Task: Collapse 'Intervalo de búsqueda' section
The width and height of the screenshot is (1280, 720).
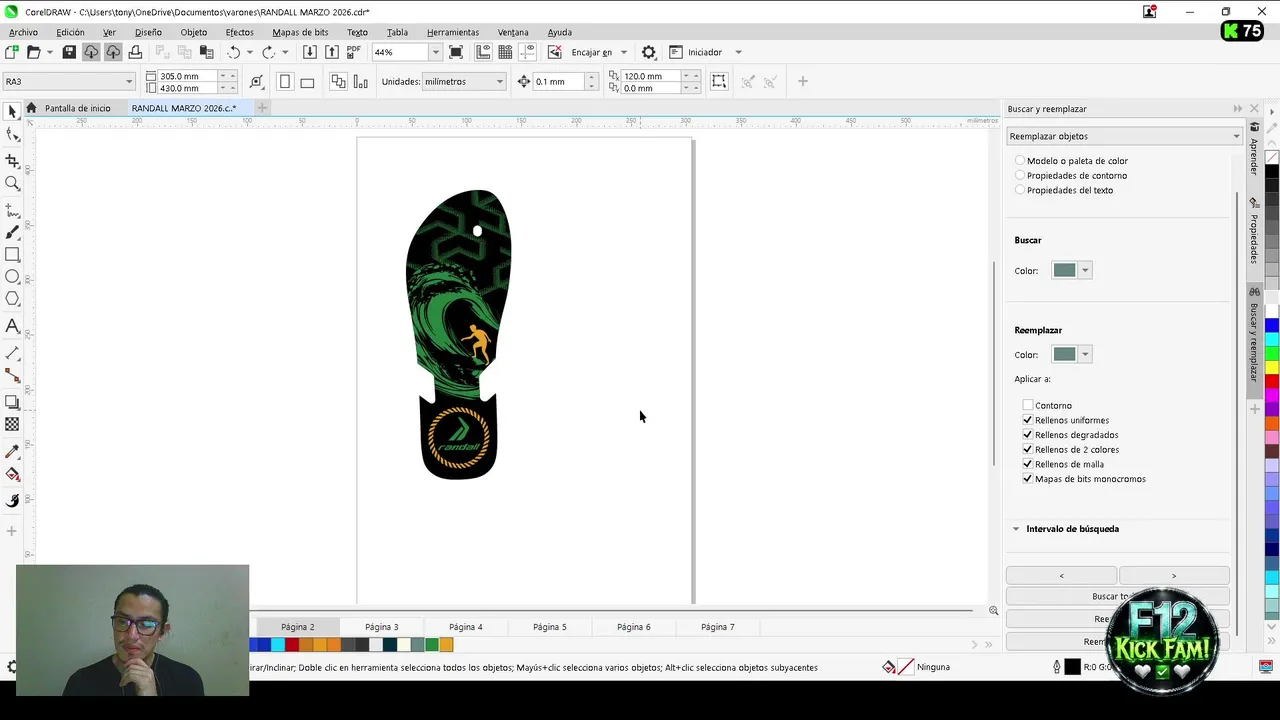Action: pyautogui.click(x=1016, y=529)
